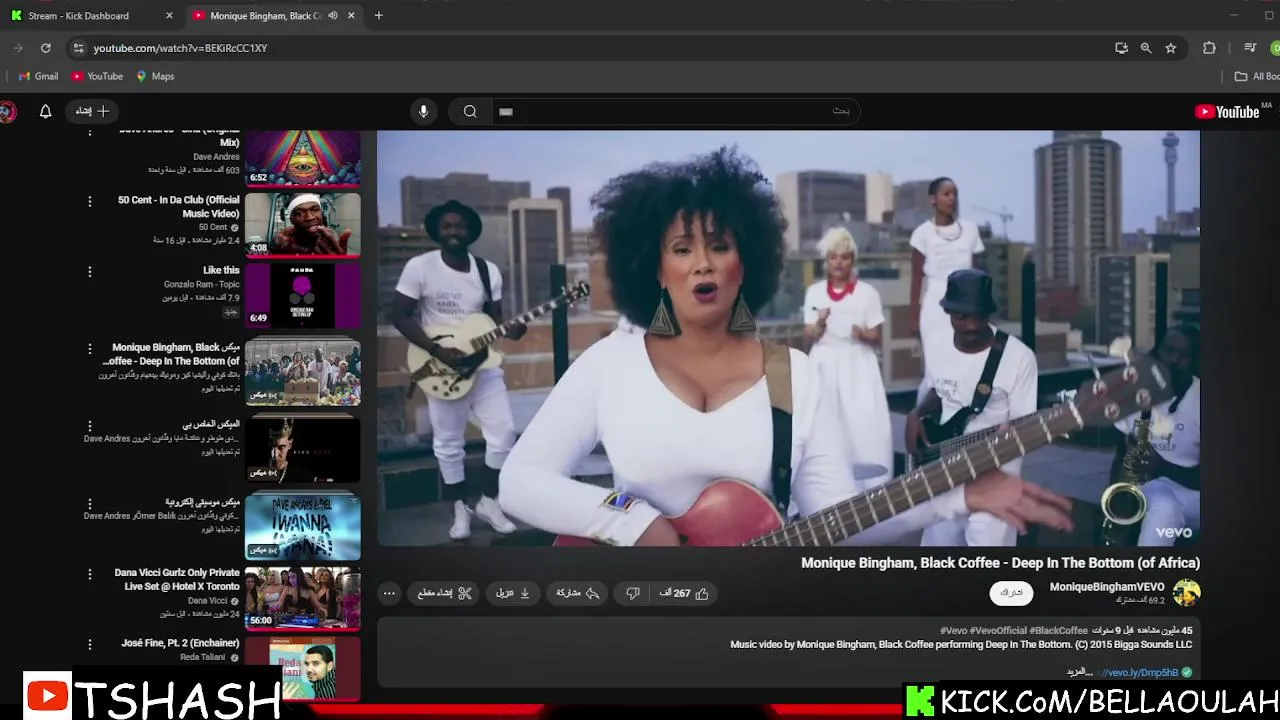Open the zoom magnifier icon in the address bar

[1146, 48]
